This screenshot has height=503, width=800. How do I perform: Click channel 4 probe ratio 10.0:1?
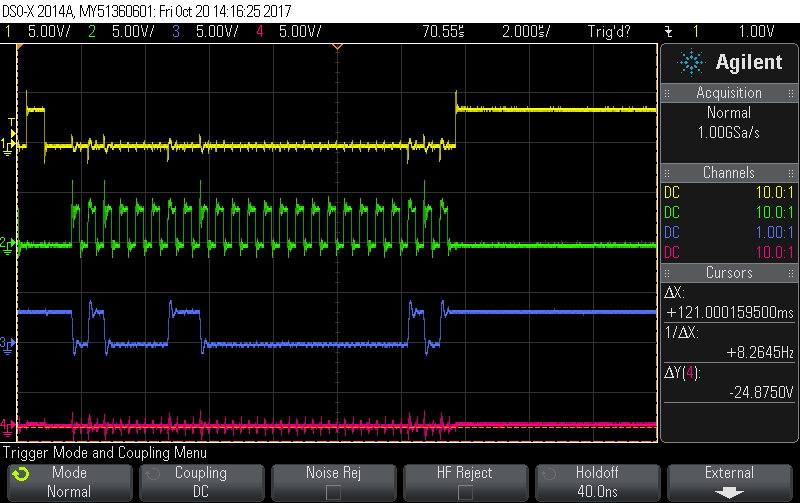[774, 252]
